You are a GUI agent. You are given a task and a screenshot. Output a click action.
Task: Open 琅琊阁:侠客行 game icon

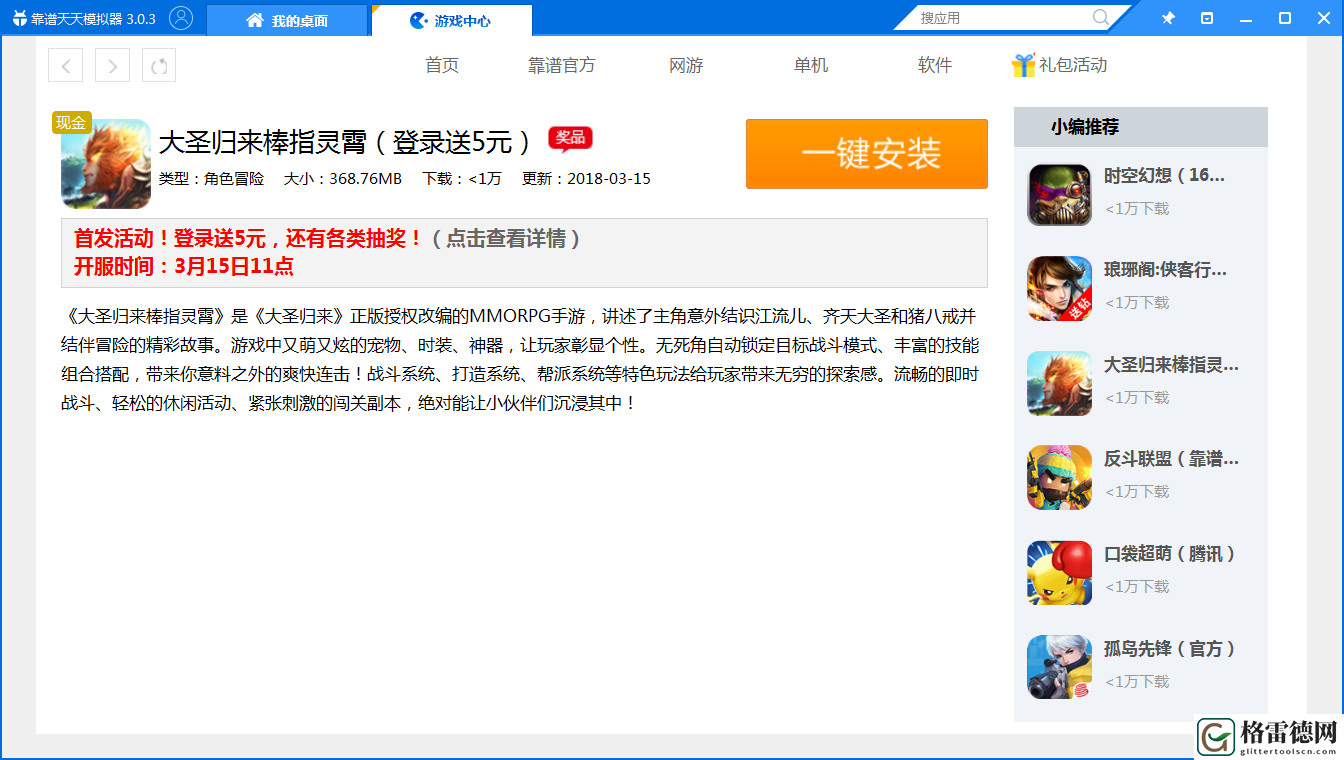(x=1059, y=289)
